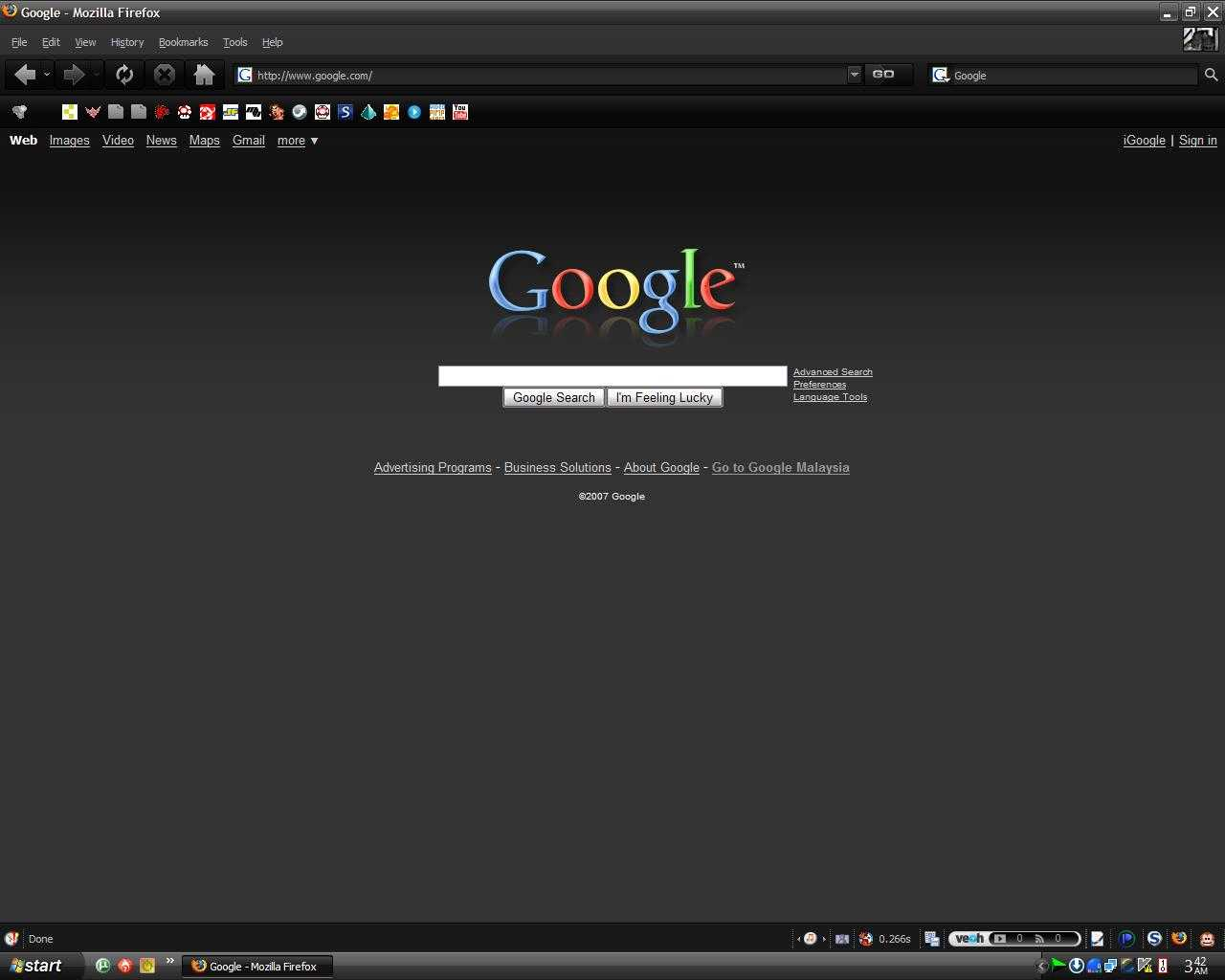1225x980 pixels.
Task: Open the Business Solutions link
Action: [x=557, y=468]
